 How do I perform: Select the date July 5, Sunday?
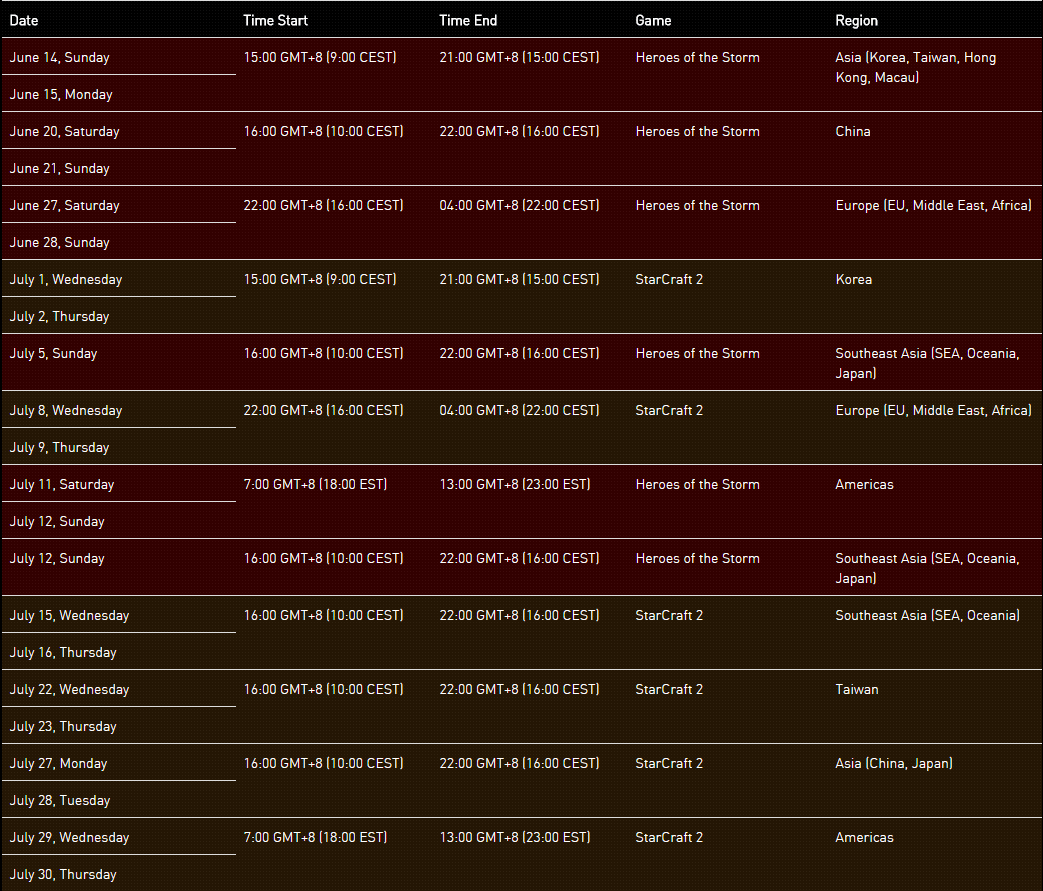53,353
